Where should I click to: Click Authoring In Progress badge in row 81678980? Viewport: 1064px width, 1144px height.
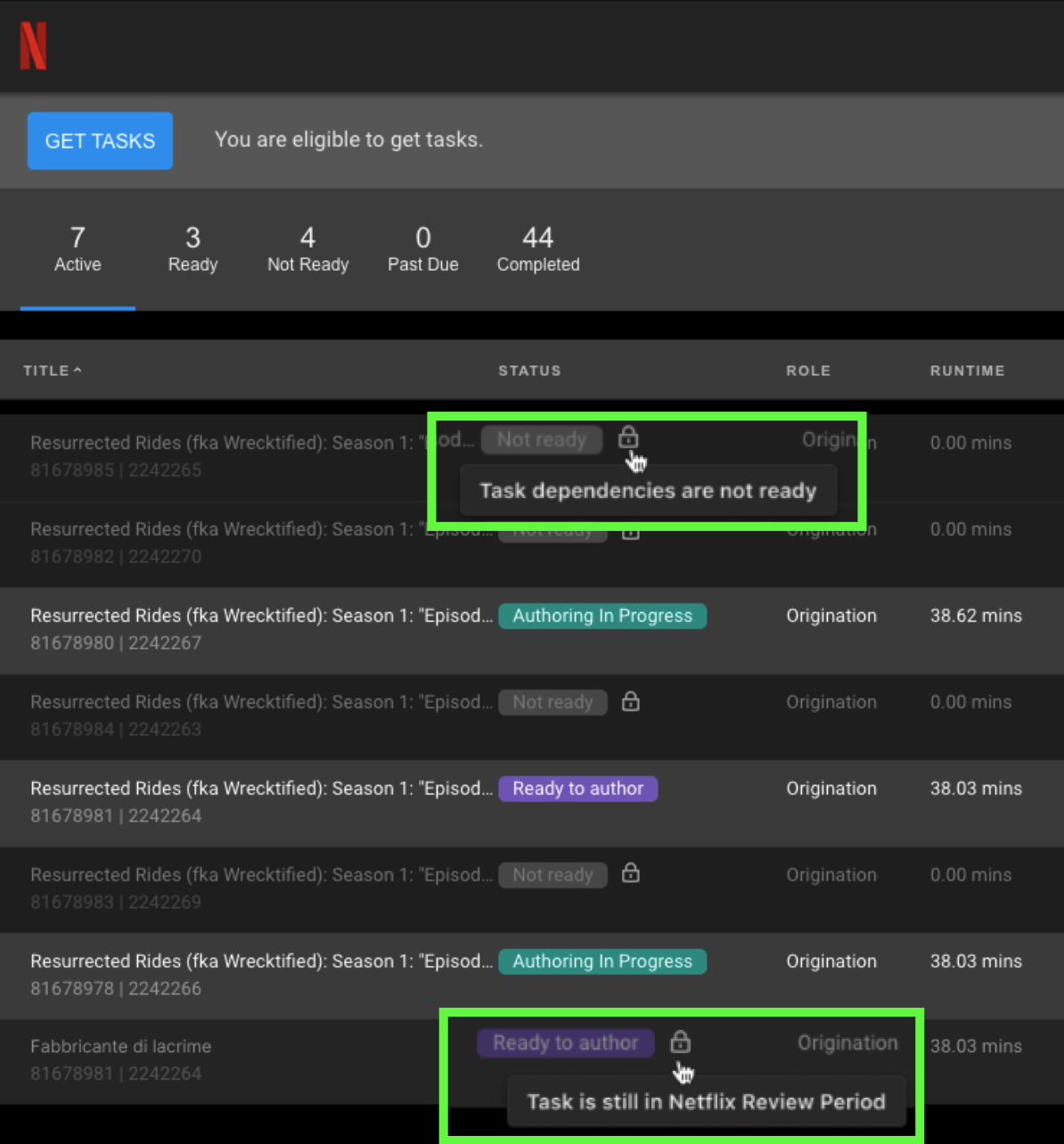602,616
